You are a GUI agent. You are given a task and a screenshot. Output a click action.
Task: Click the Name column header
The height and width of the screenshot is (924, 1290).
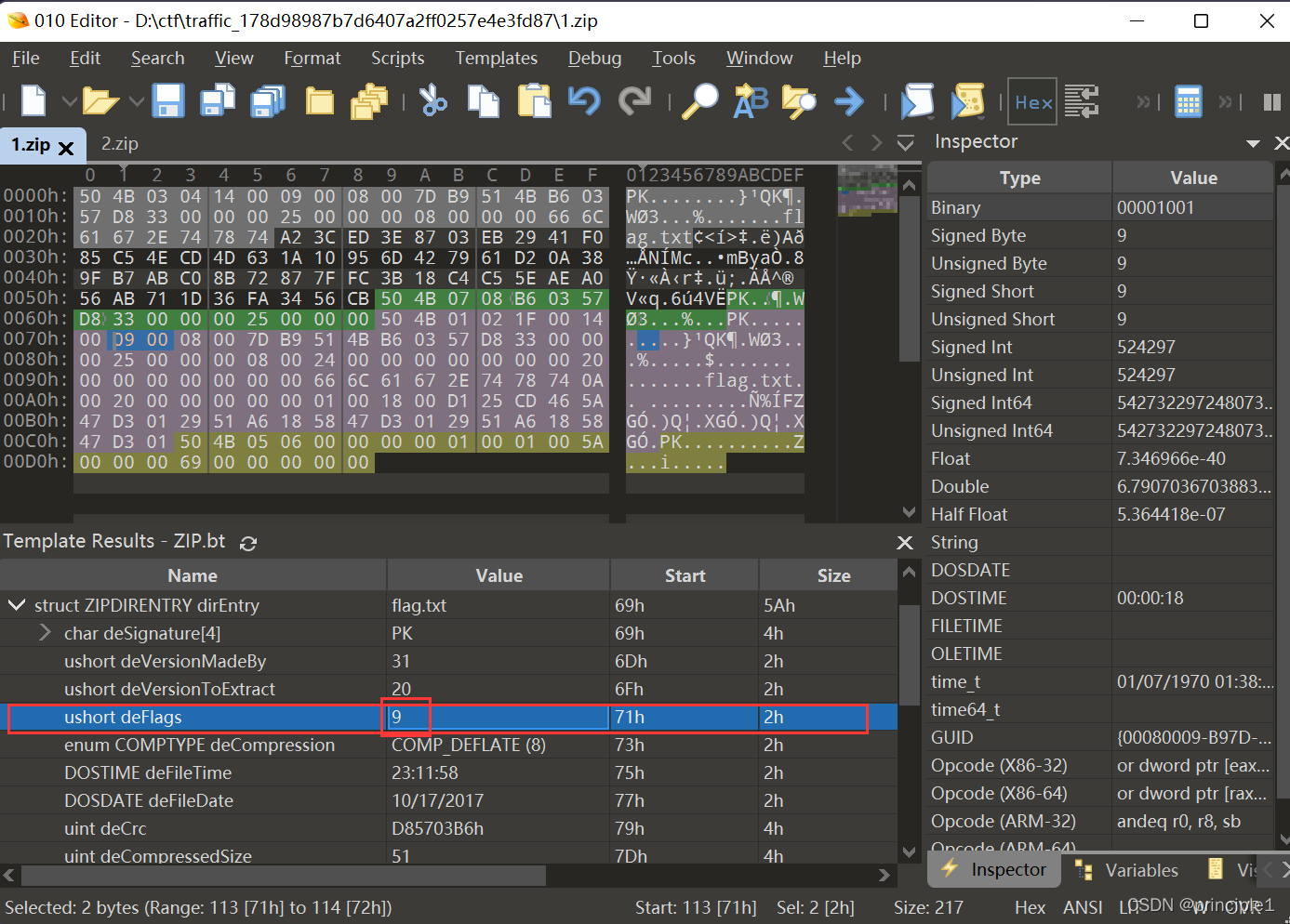[x=193, y=575]
